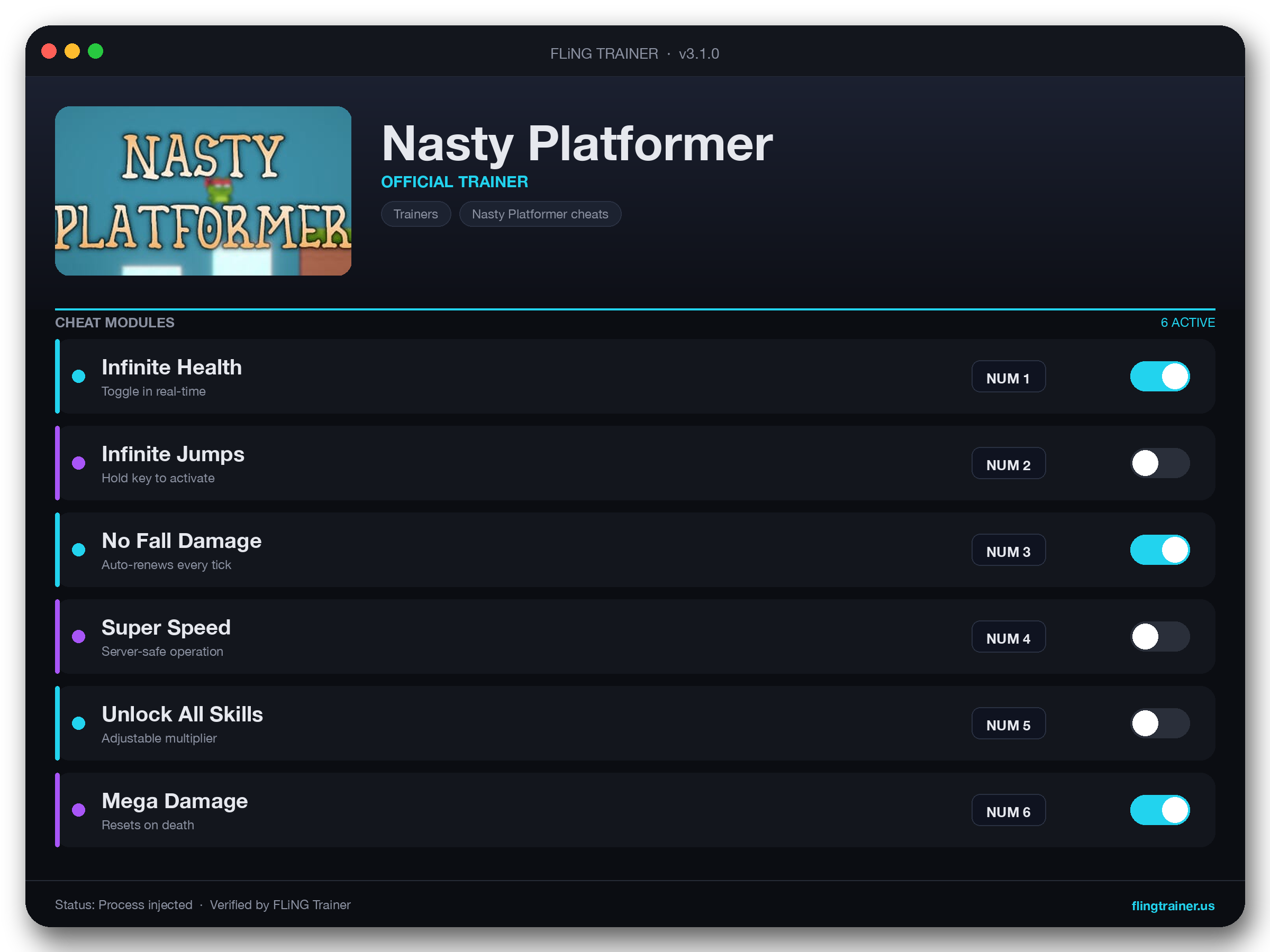Close the window with the red button
Image resolution: width=1270 pixels, height=952 pixels.
[x=49, y=51]
